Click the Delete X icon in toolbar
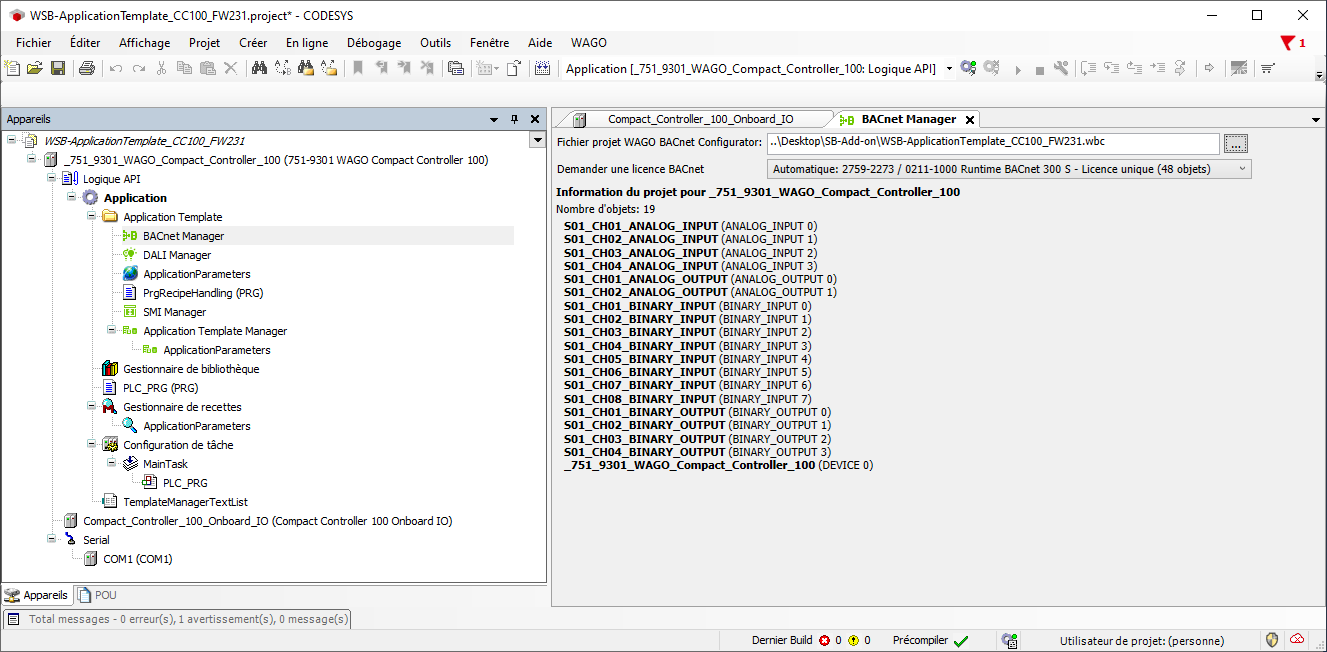This screenshot has width=1327, height=652. tap(230, 69)
